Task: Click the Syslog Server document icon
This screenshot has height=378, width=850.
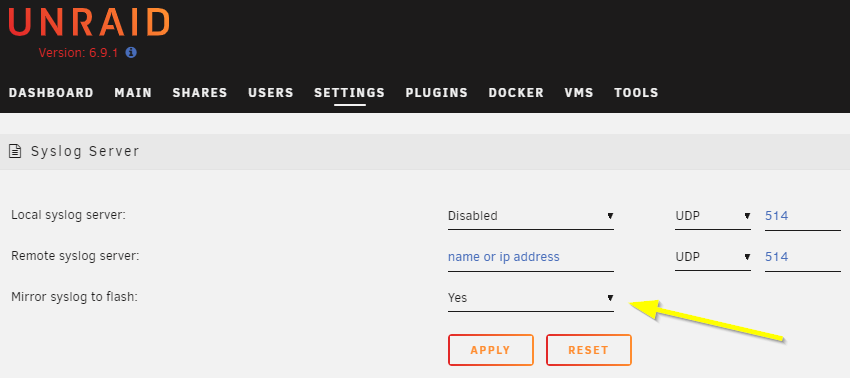Action: point(15,151)
